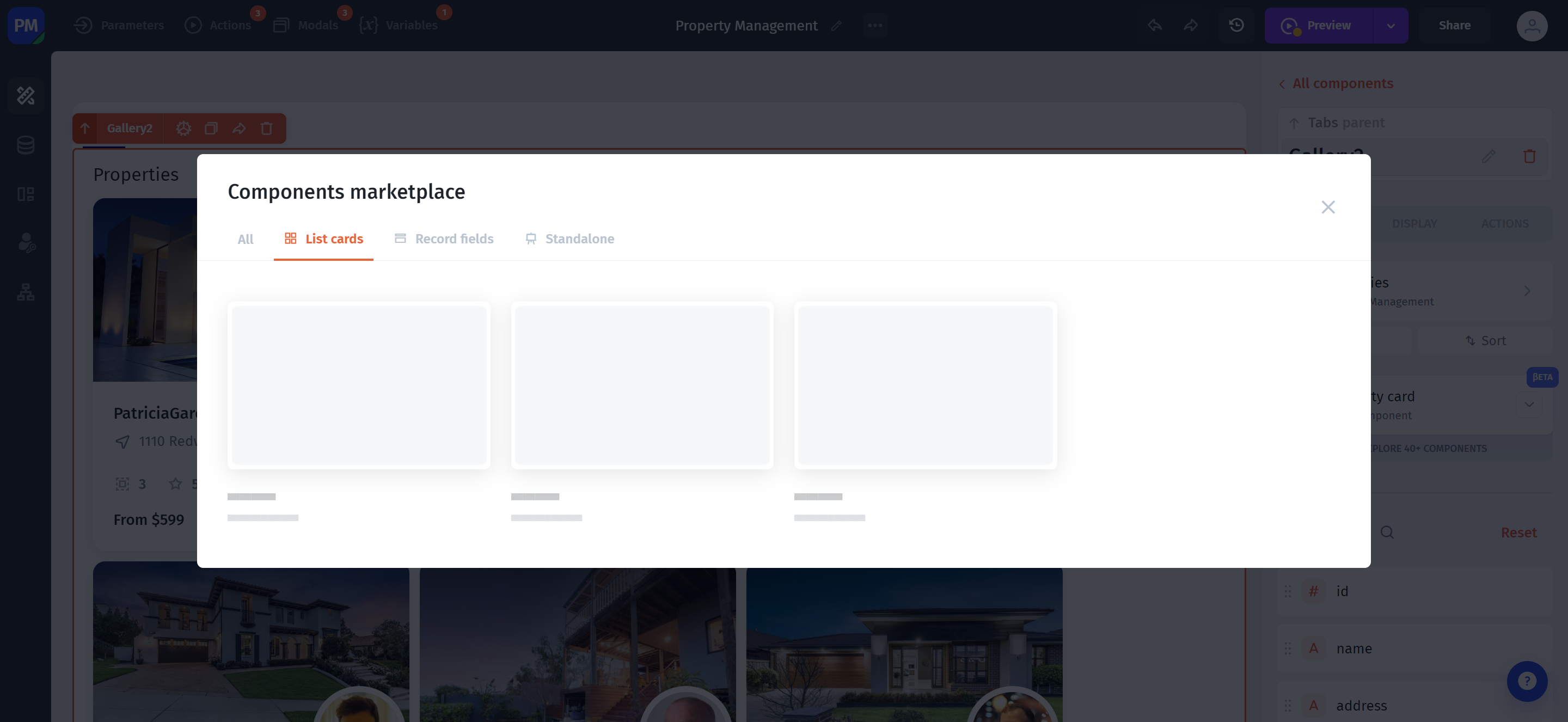
Task: Expand the data source chevron
Action: pyautogui.click(x=1527, y=291)
